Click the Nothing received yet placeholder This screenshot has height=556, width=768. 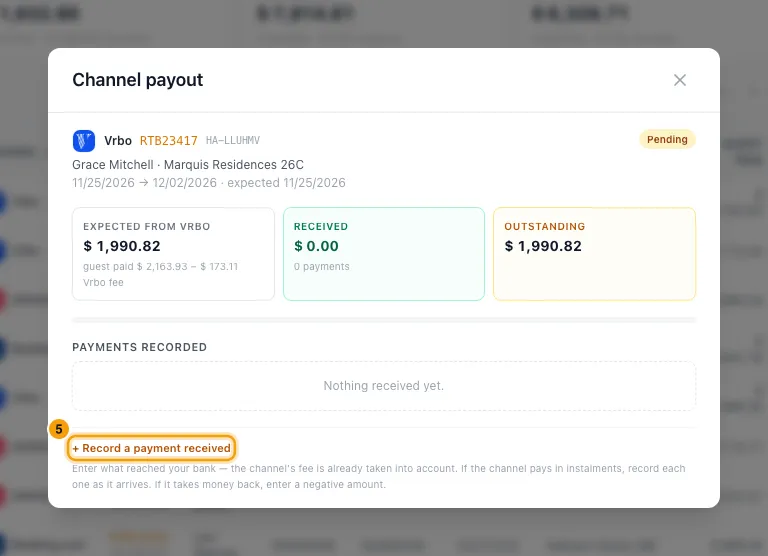[x=384, y=386]
